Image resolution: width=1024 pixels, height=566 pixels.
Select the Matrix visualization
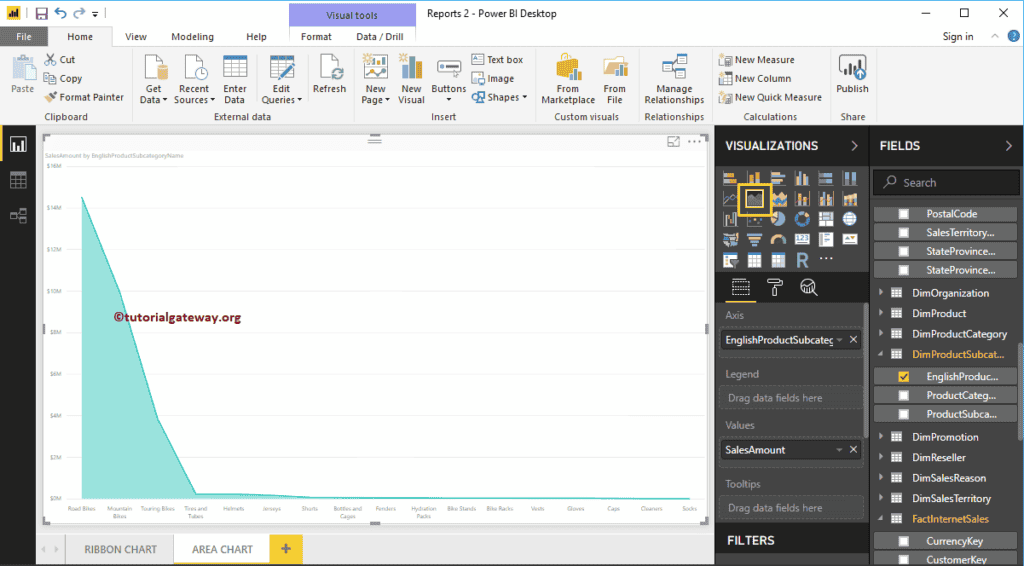pos(778,260)
